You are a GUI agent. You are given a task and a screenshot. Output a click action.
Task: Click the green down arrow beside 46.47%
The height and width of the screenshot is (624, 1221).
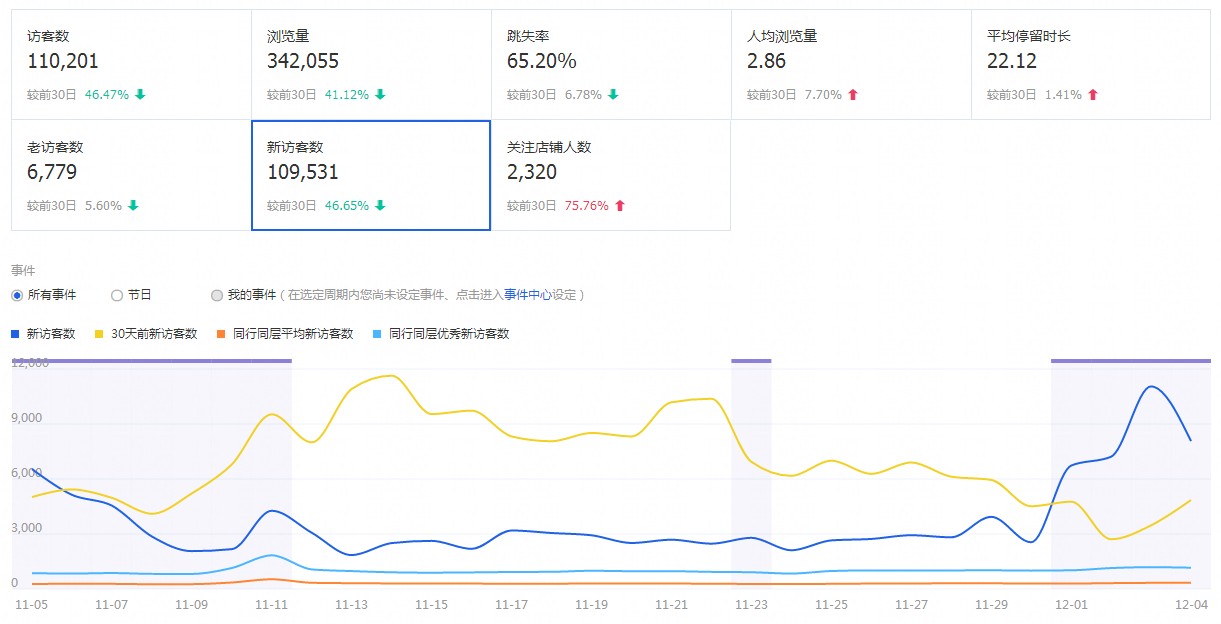tap(140, 95)
